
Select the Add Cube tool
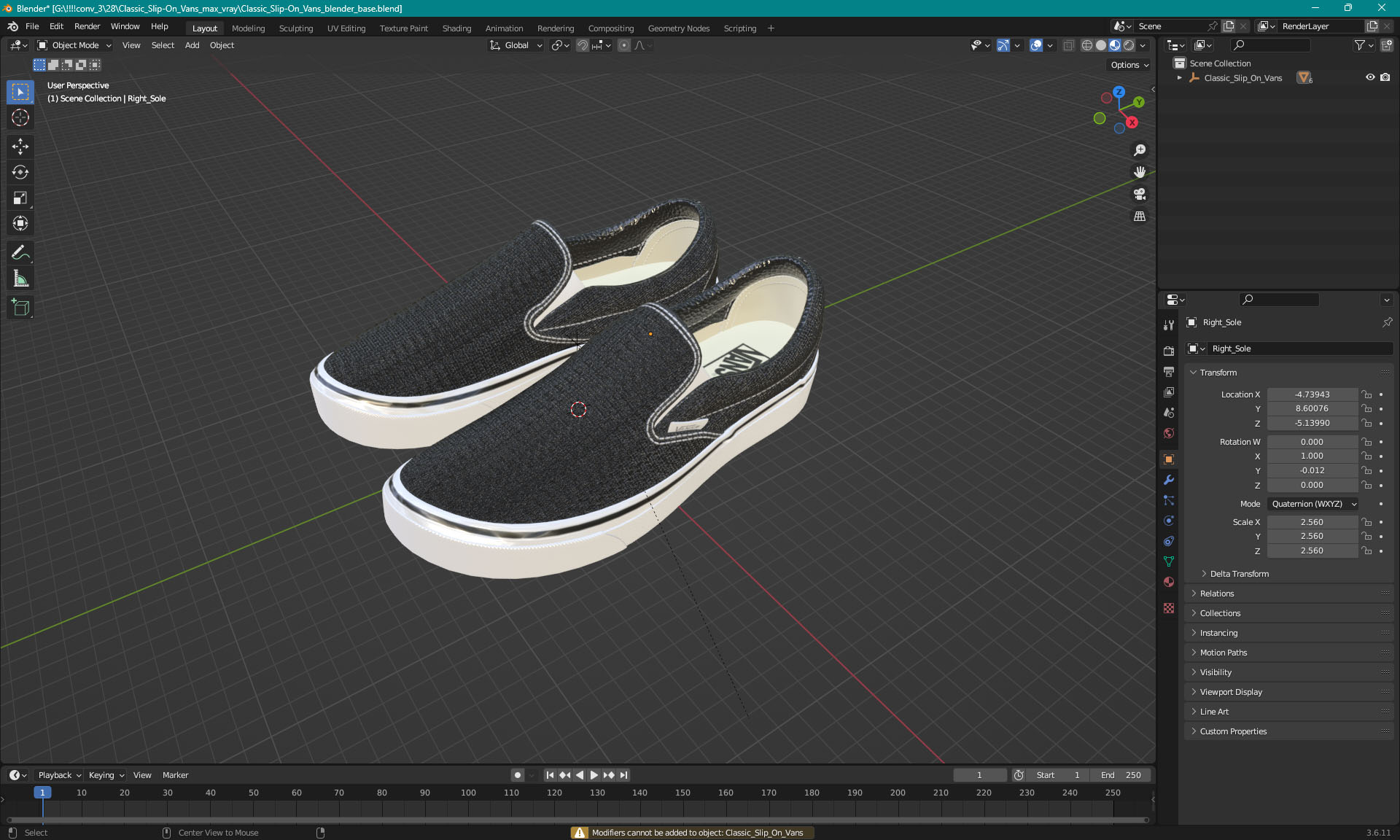tap(20, 308)
